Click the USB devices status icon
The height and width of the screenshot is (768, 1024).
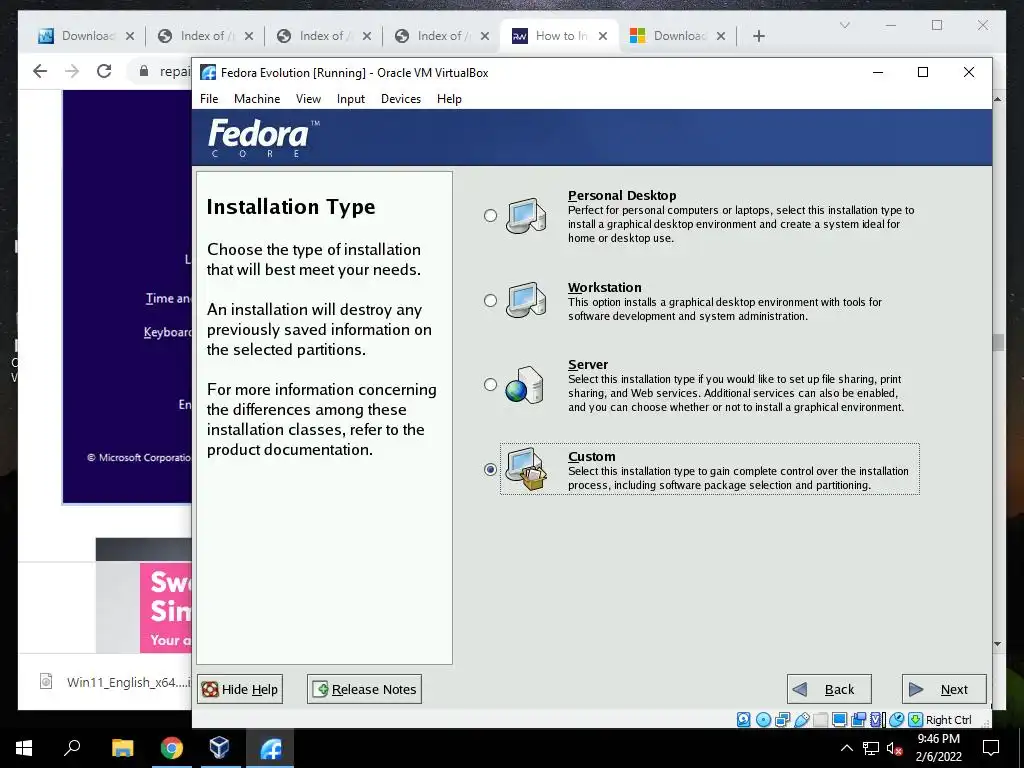tap(802, 720)
